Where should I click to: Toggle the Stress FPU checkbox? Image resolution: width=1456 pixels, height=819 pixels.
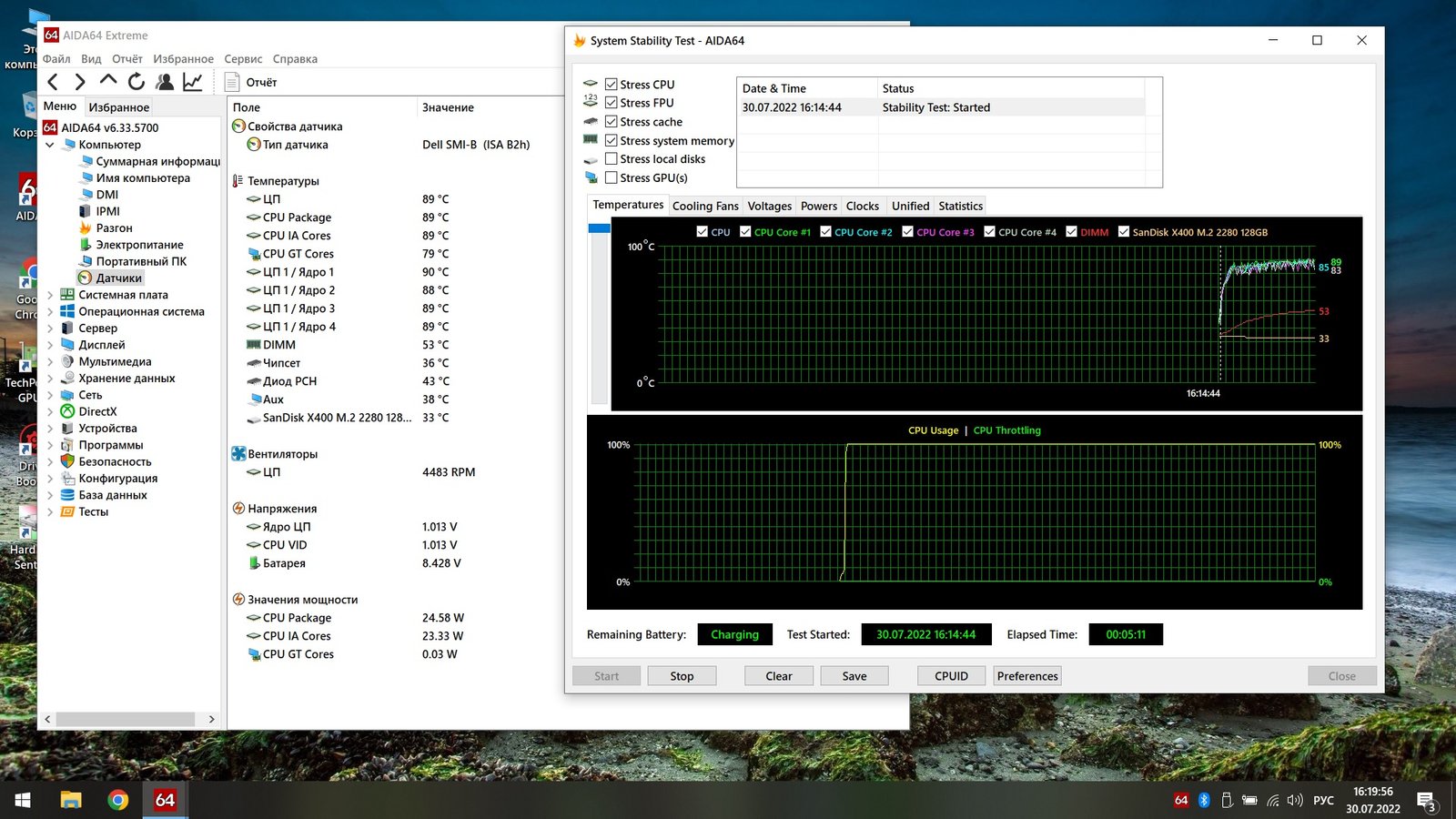tap(612, 103)
